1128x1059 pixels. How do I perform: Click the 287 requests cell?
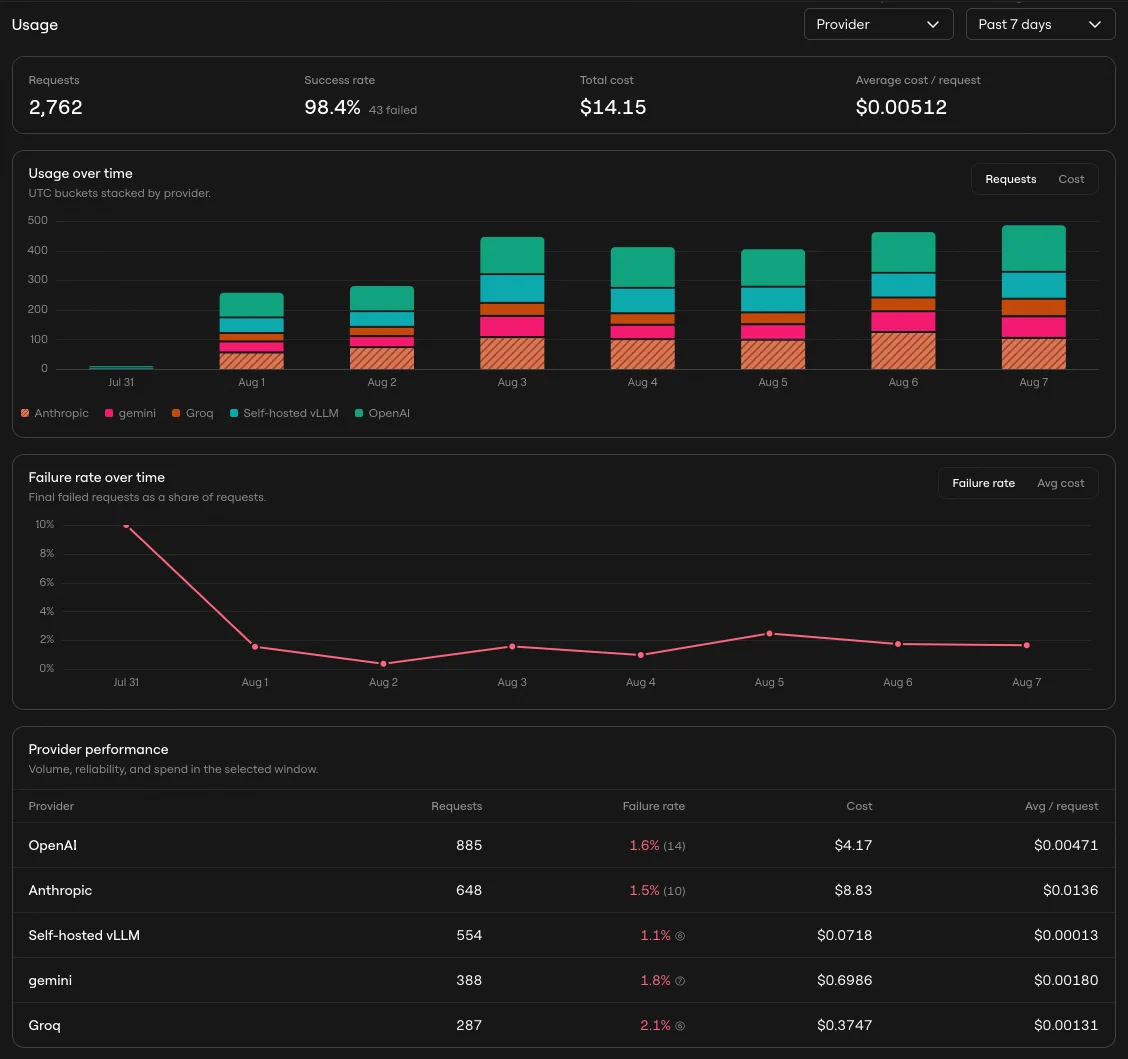tap(469, 1025)
